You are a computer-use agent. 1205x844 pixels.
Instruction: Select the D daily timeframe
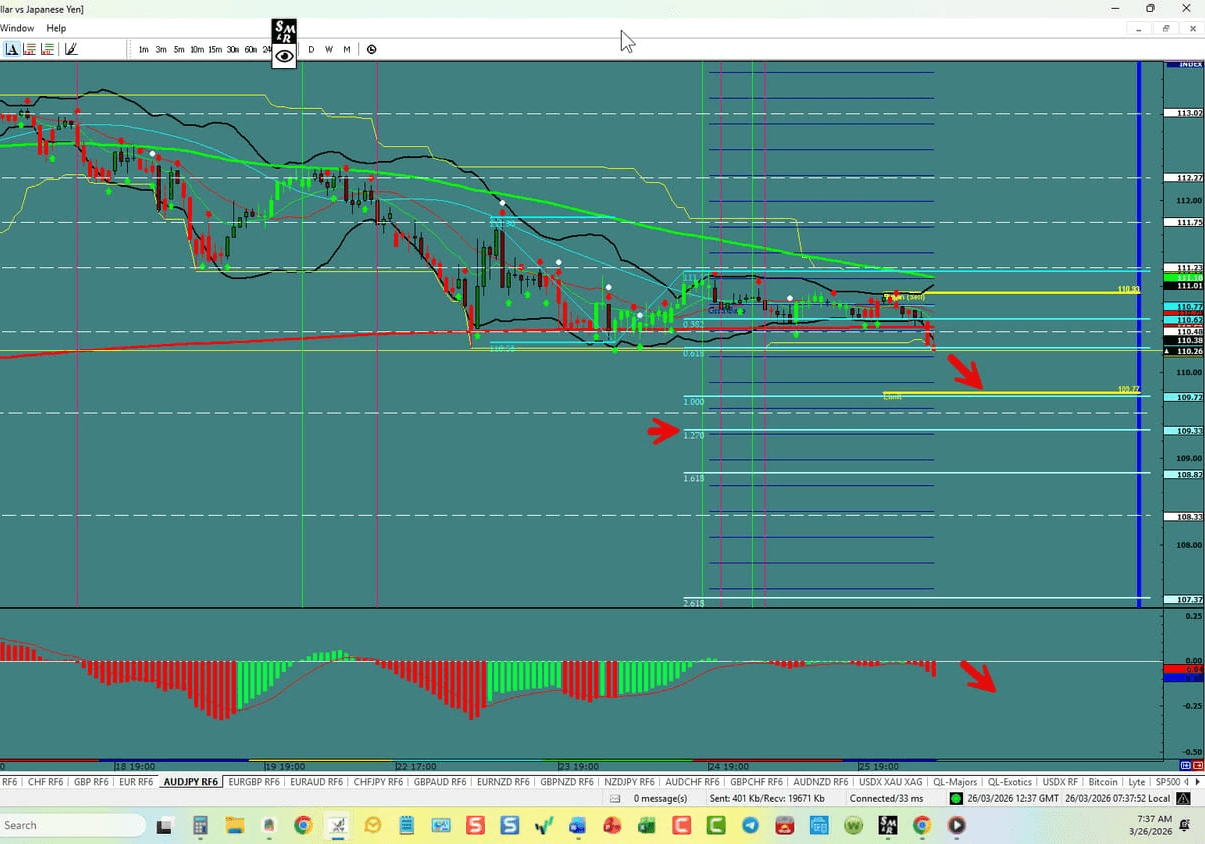point(311,49)
